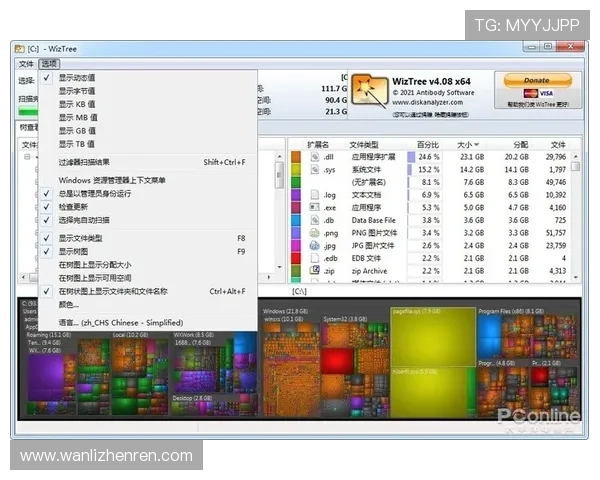Viewport: 600px width, 480px height.
Task: Select 显示 MB 值 menu entry
Action: pyautogui.click(x=148, y=118)
